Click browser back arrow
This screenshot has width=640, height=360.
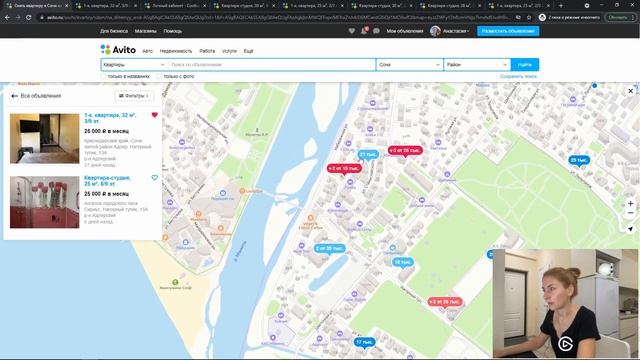[7, 18]
